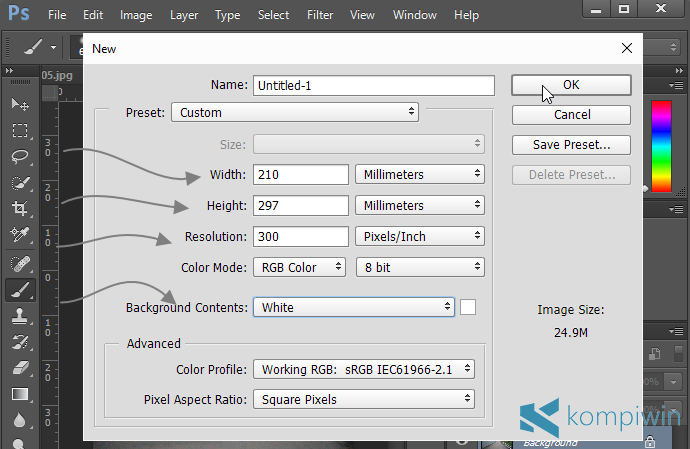The image size is (690, 449).
Task: Open the Type menu
Action: coord(228,15)
